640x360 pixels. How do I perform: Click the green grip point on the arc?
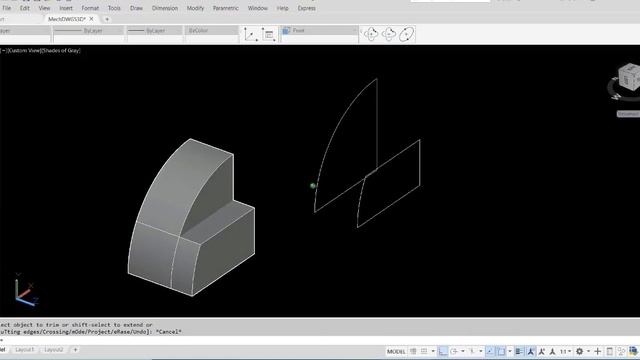pyautogui.click(x=313, y=186)
